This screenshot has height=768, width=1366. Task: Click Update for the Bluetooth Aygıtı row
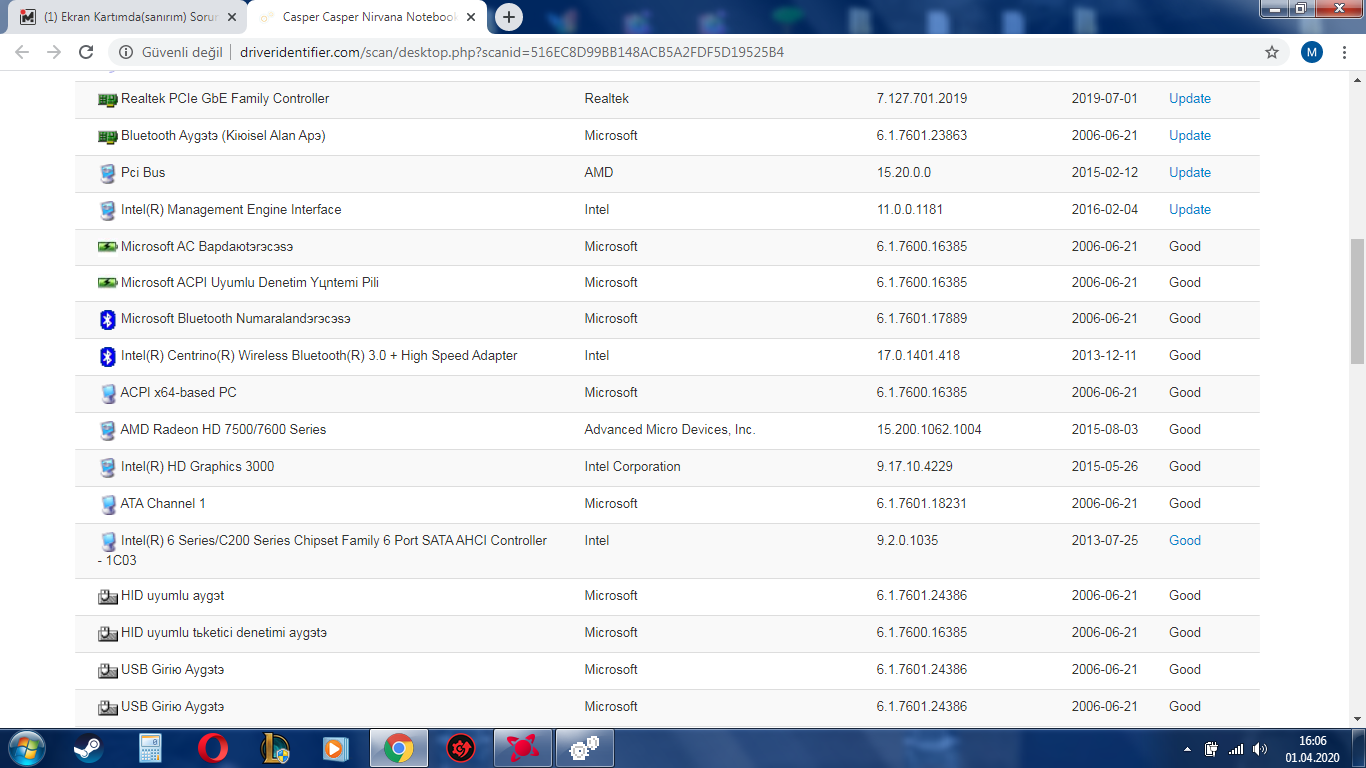(x=1190, y=136)
